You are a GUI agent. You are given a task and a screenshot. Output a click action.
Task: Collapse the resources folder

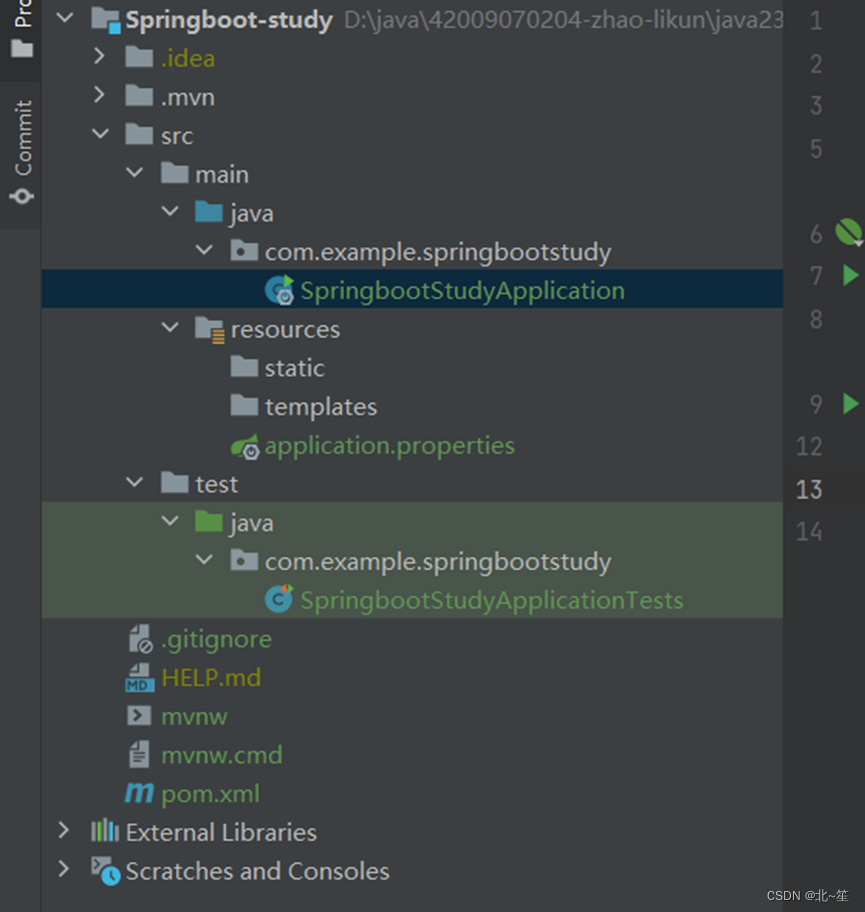tap(170, 329)
